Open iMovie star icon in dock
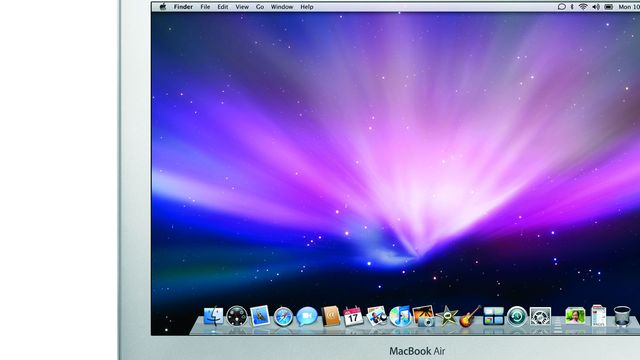Screen dimensions: 640x360 point(447,317)
